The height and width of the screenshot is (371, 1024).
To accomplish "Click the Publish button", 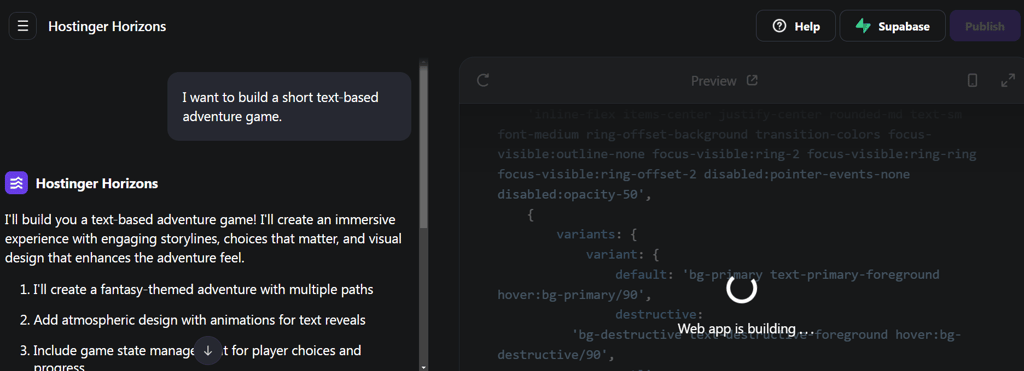I will point(985,27).
